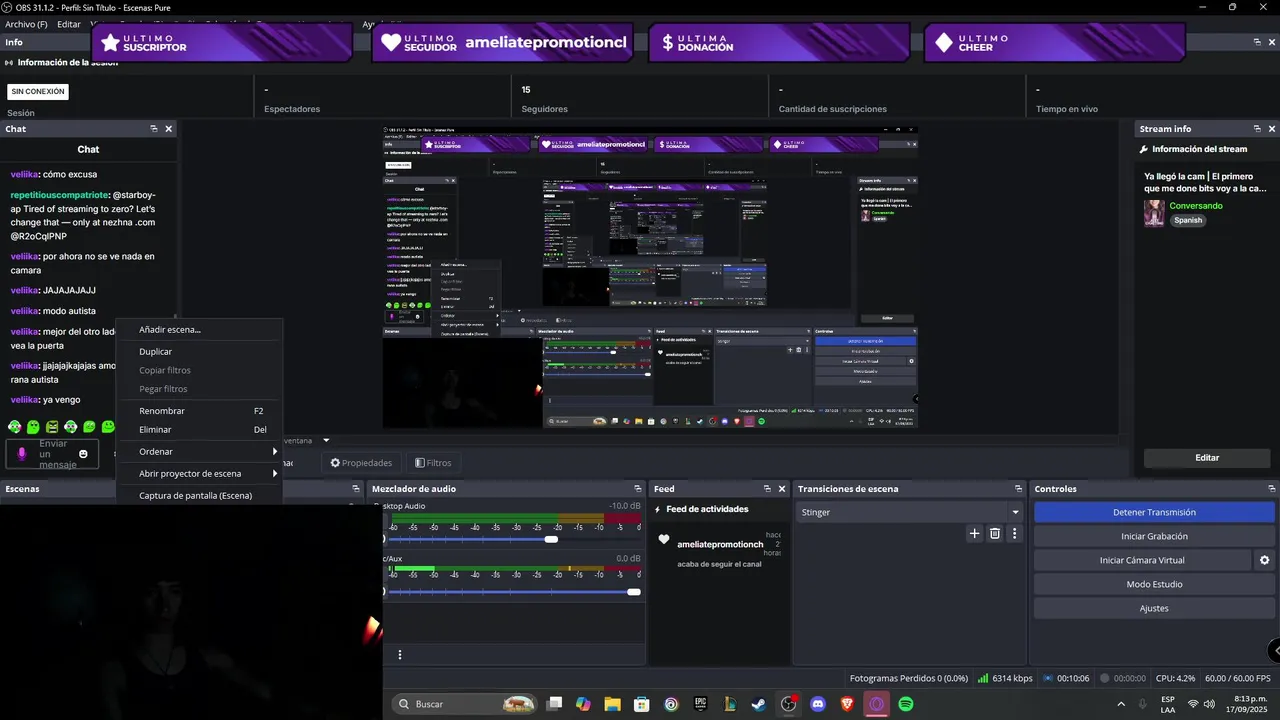Image resolution: width=1280 pixels, height=720 pixels.
Task: Float the Controles dock panel
Action: click(x=1270, y=489)
